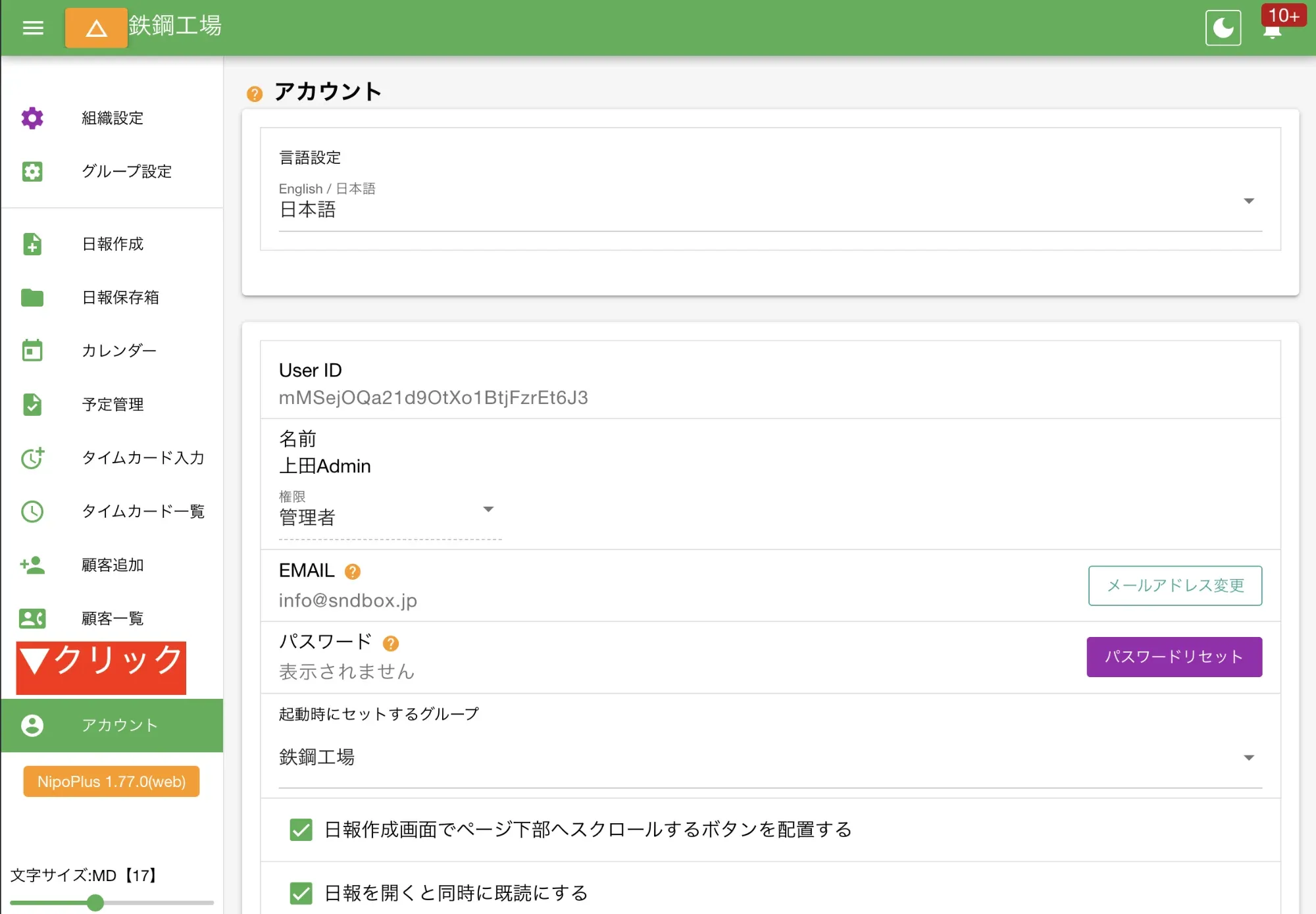The image size is (1316, 914).
Task: Click the EMAIL help question mark
Action: click(x=353, y=571)
